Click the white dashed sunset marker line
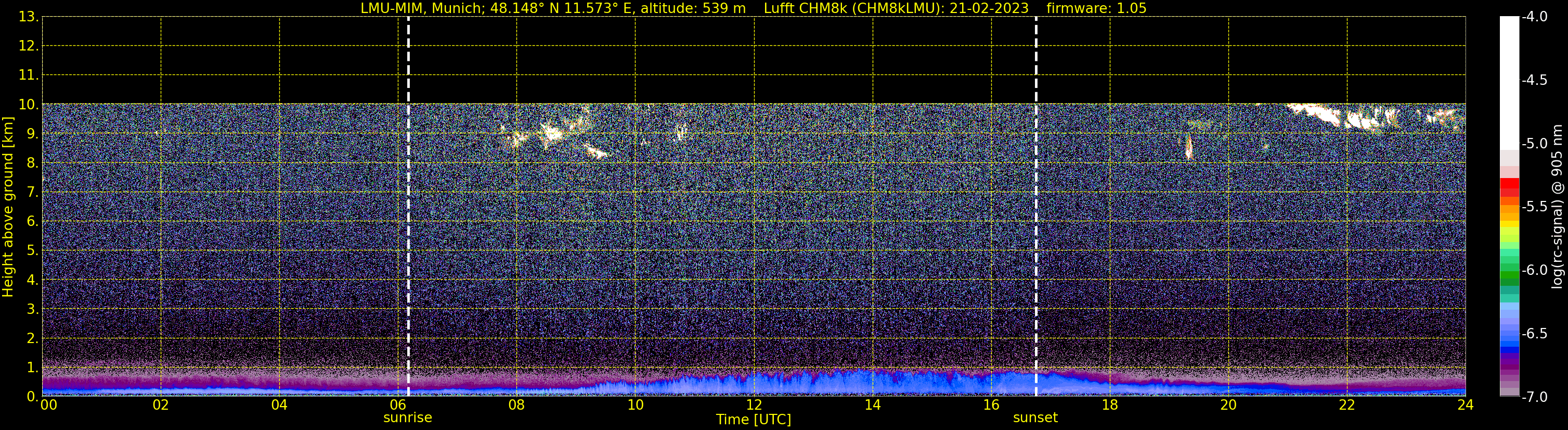1568x430 pixels. point(1036,207)
